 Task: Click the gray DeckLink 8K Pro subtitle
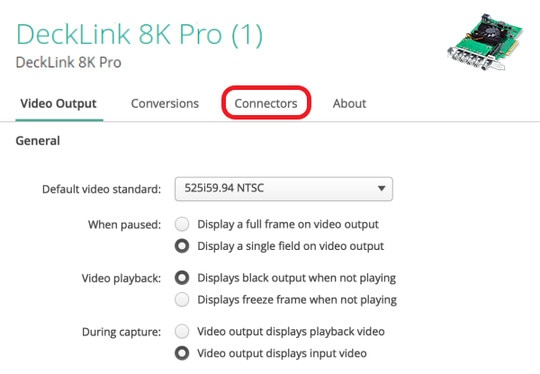point(69,62)
